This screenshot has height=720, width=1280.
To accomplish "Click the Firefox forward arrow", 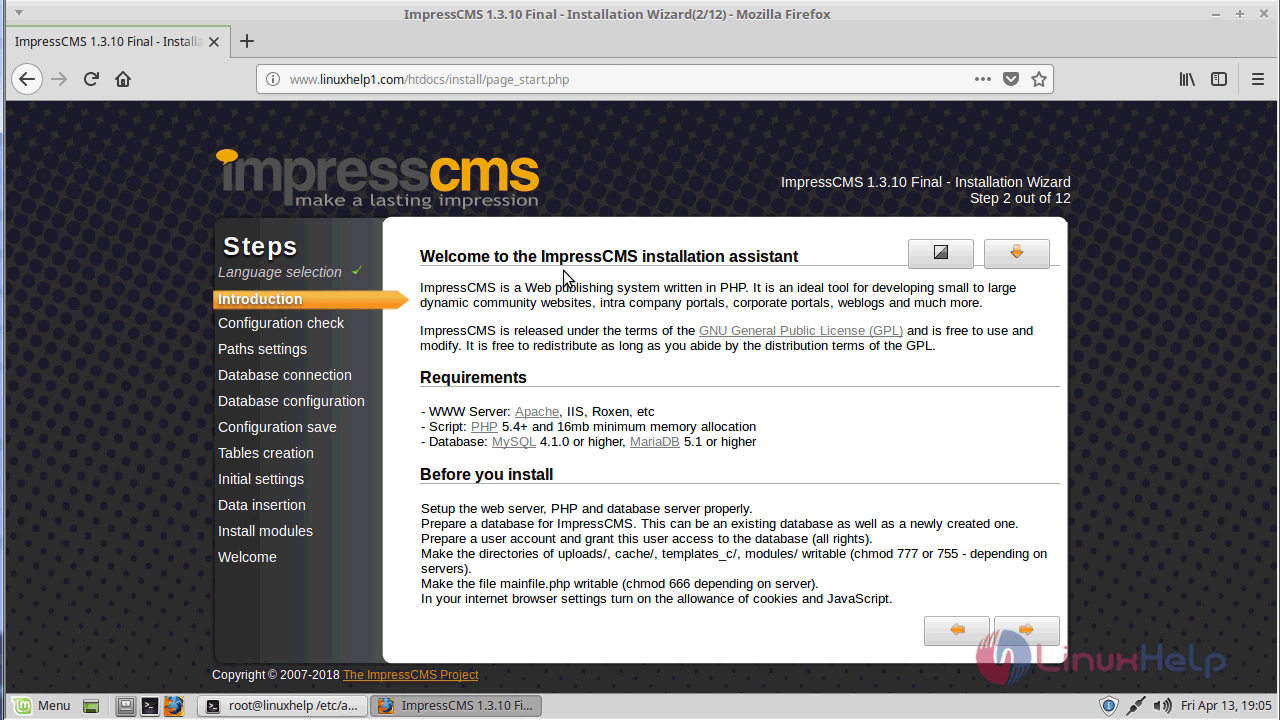I will tap(59, 79).
